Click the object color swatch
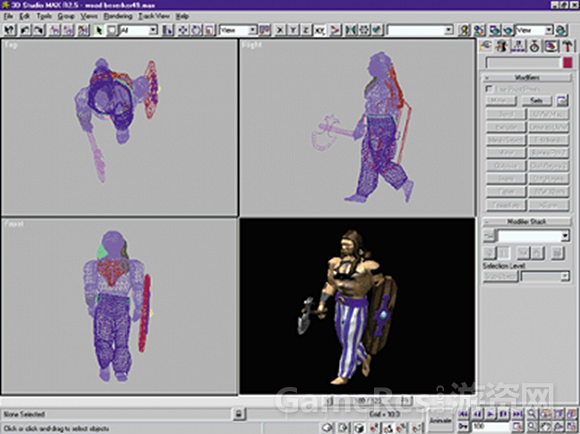580x434 pixels. [x=568, y=63]
